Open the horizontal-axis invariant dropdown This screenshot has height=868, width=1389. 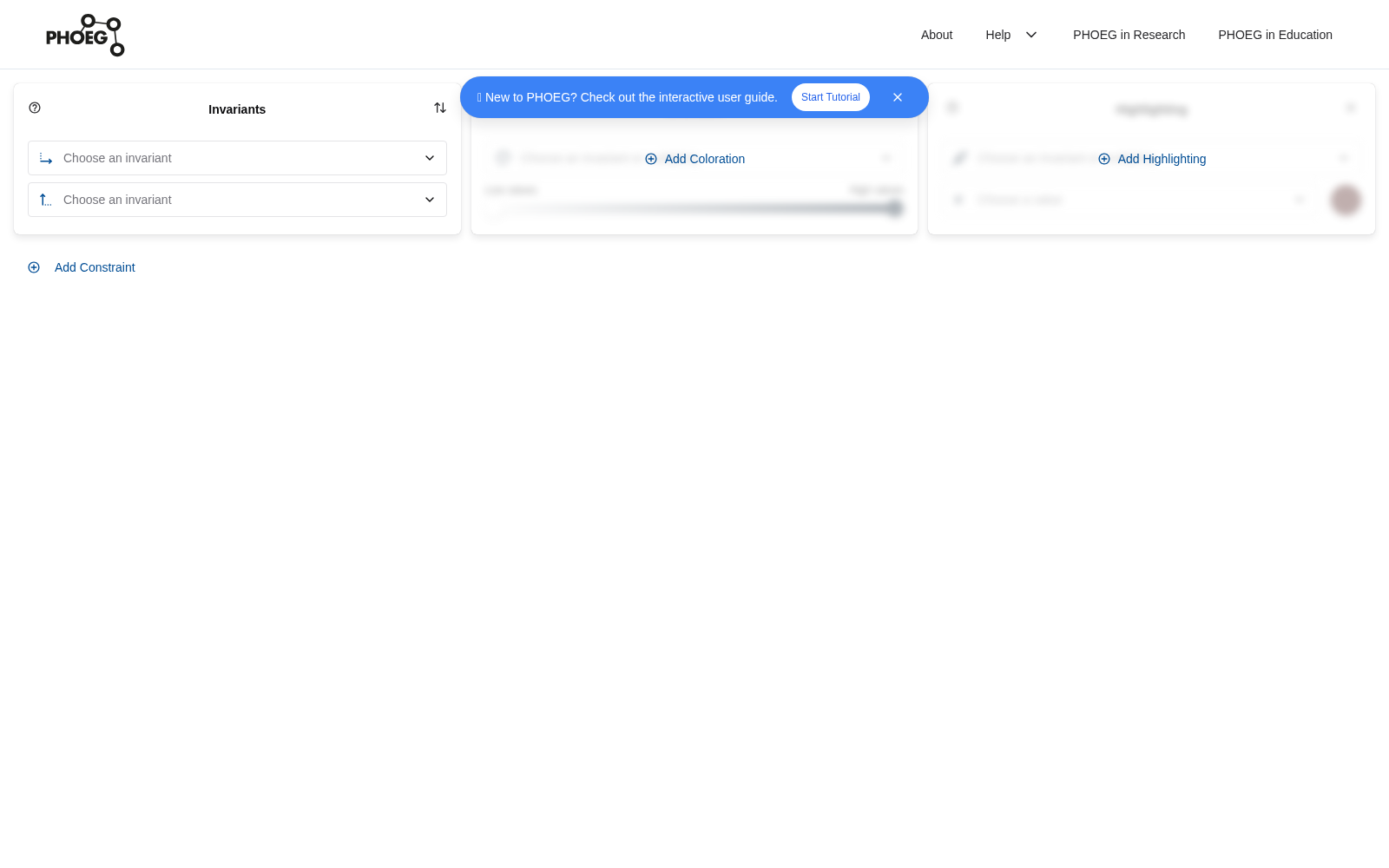pyautogui.click(x=237, y=158)
